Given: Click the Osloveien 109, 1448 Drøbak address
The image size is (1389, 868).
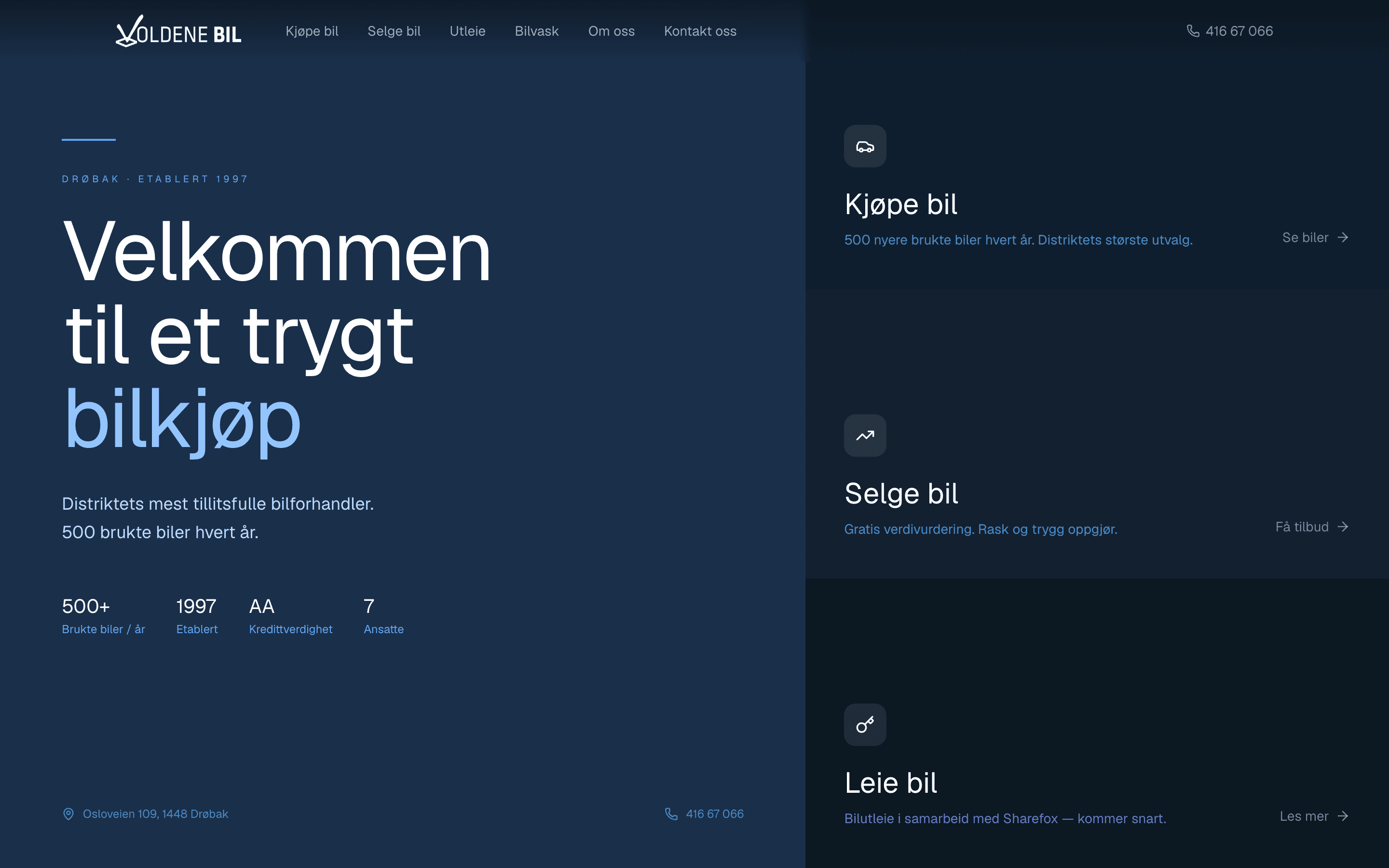Looking at the screenshot, I should click(156, 814).
